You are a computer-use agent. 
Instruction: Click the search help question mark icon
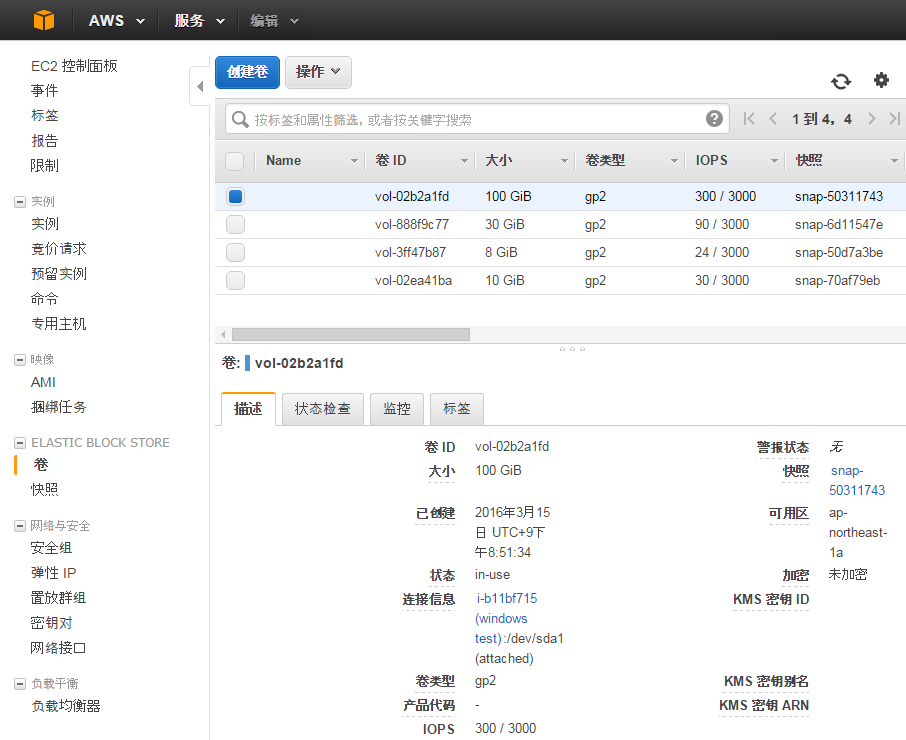(x=714, y=118)
